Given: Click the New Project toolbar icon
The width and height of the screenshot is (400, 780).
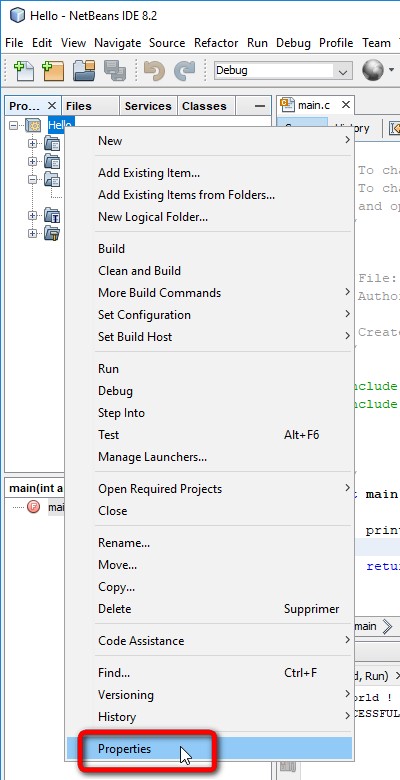Looking at the screenshot, I should (53, 70).
